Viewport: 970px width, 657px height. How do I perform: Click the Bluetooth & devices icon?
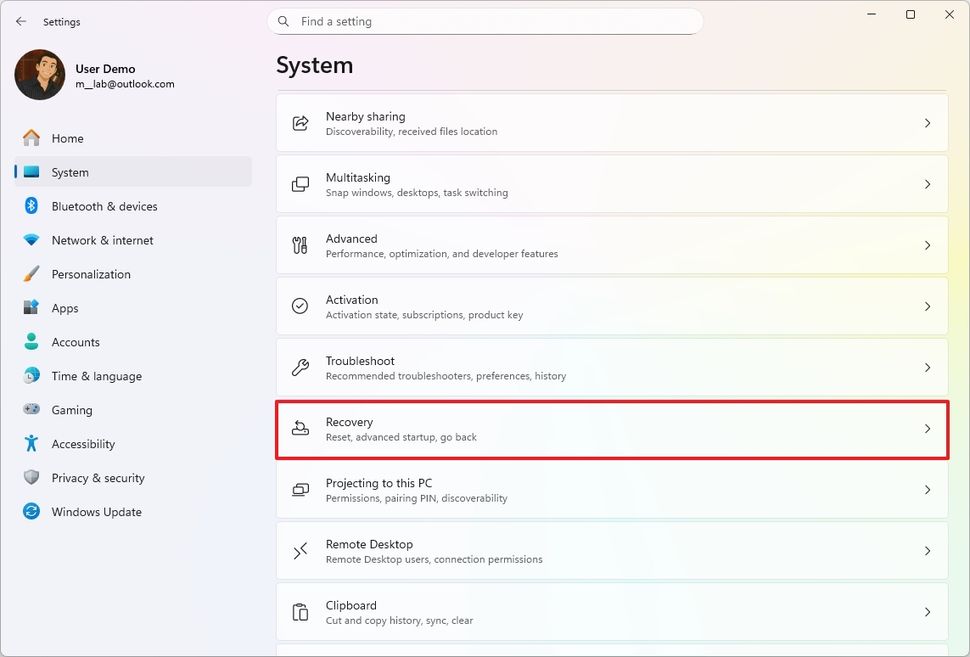tap(32, 206)
